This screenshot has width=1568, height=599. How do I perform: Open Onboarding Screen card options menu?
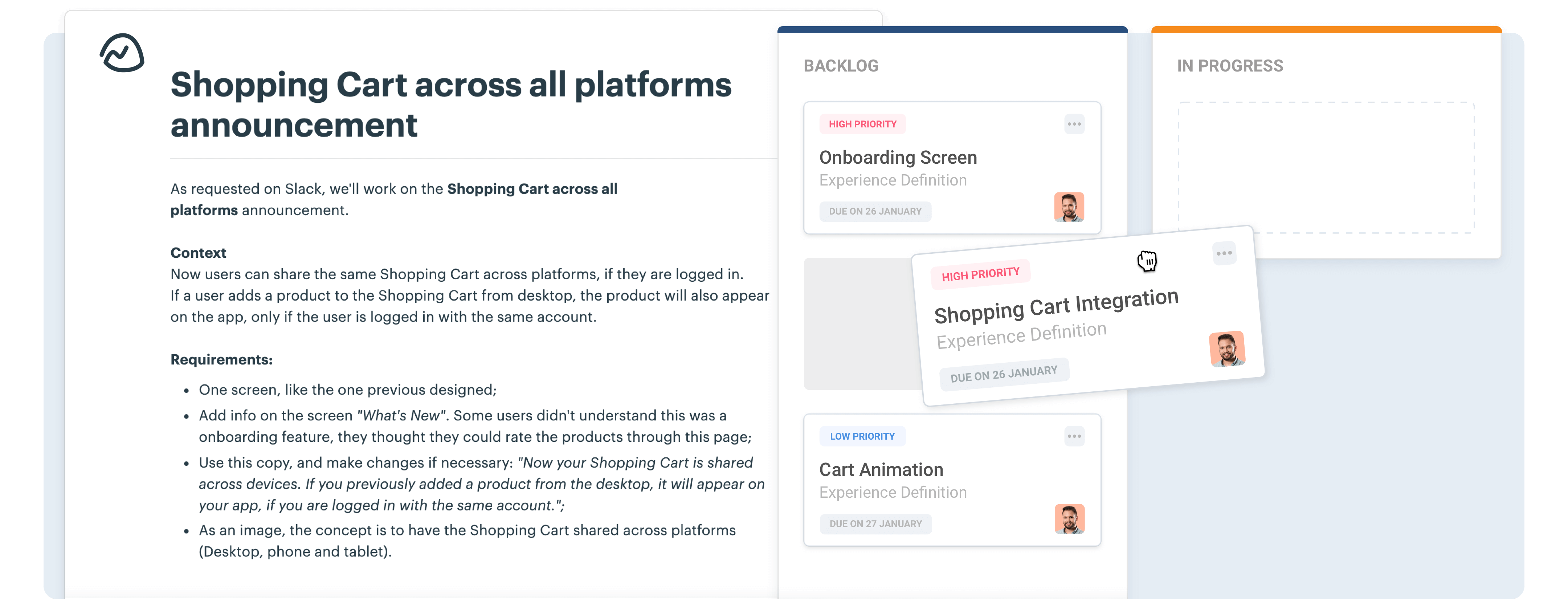point(1074,124)
